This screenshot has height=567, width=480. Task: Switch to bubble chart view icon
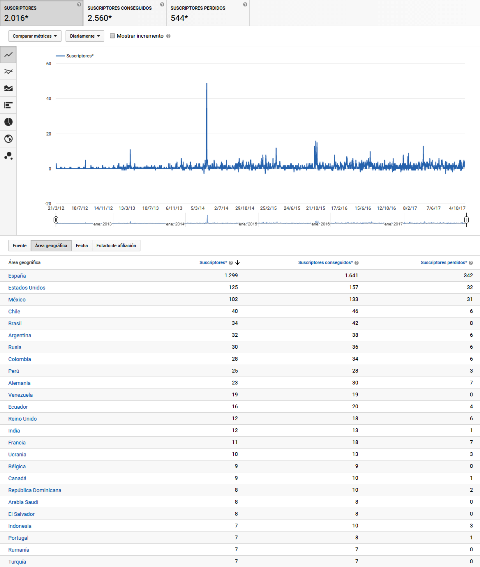coord(8,156)
